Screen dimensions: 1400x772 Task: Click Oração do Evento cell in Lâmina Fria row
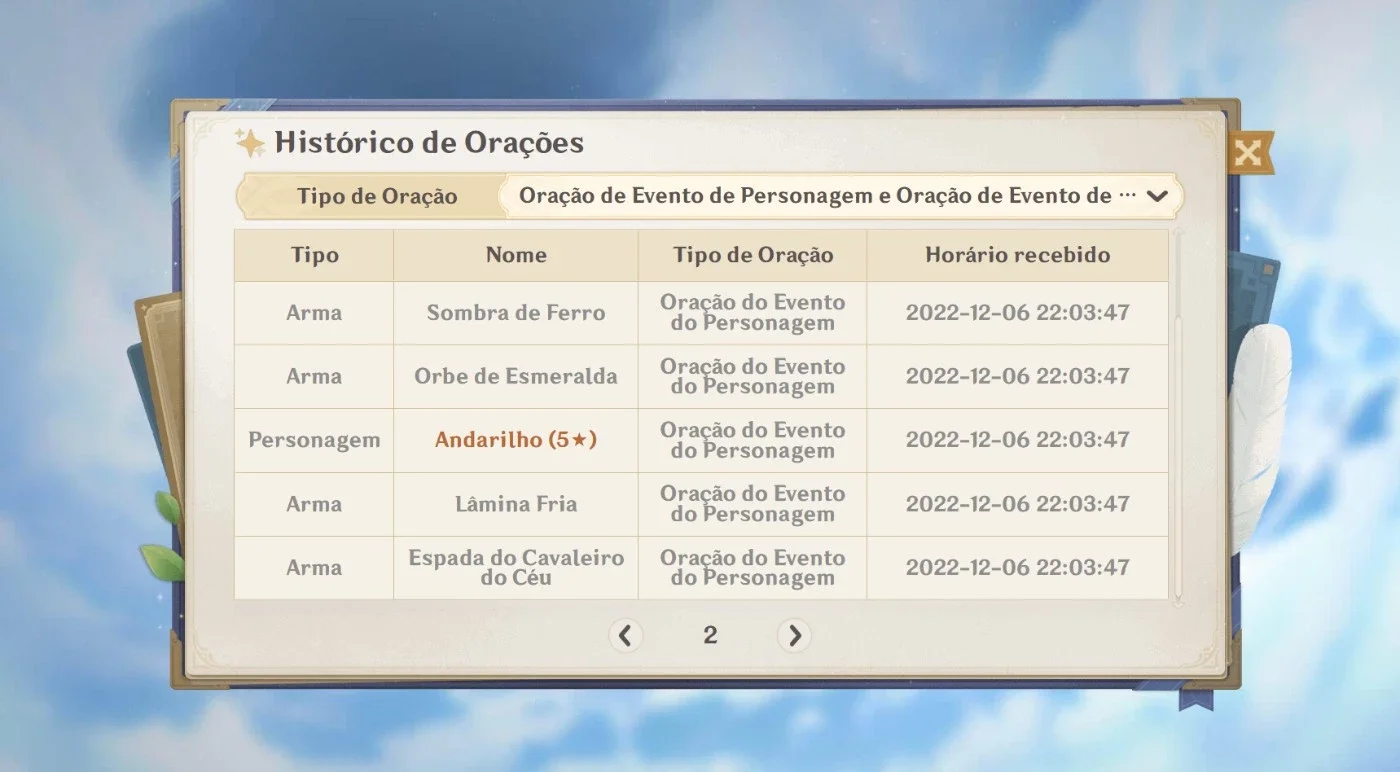tap(753, 504)
